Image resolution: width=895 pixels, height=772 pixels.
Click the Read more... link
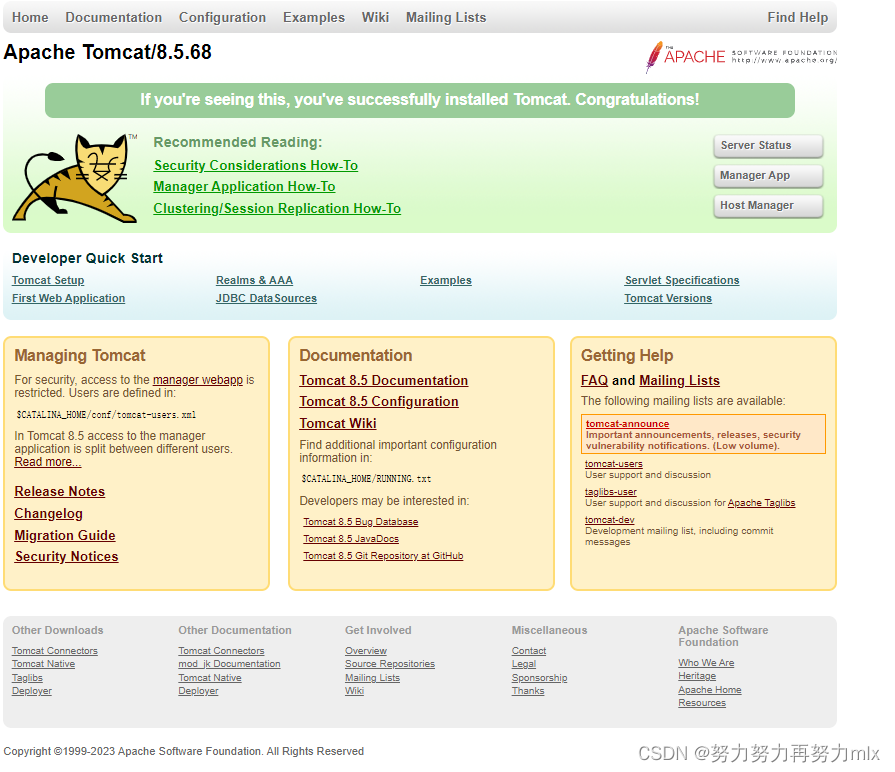click(48, 462)
